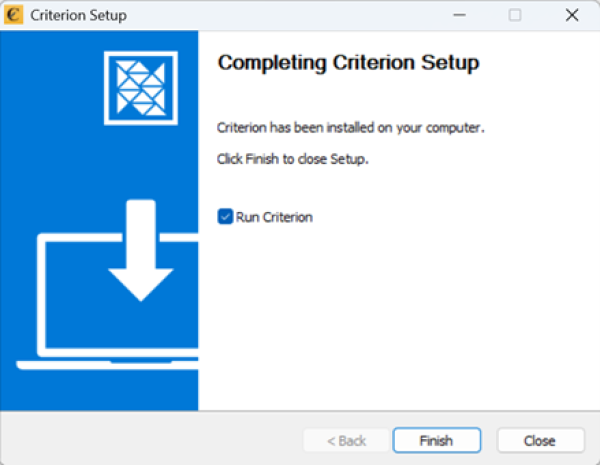This screenshot has height=465, width=600.
Task: Click the laptop outline illustration
Action: (x=60, y=300)
